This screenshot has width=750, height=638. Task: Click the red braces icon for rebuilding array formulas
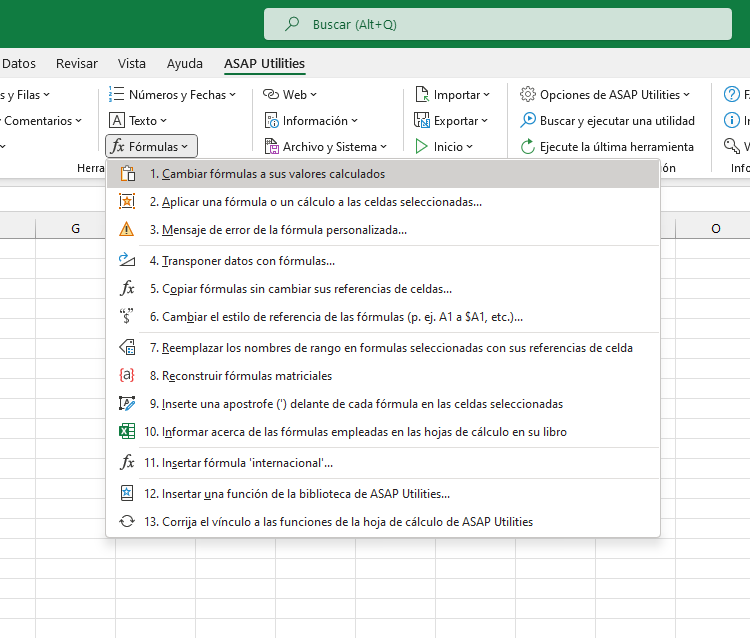(x=127, y=376)
